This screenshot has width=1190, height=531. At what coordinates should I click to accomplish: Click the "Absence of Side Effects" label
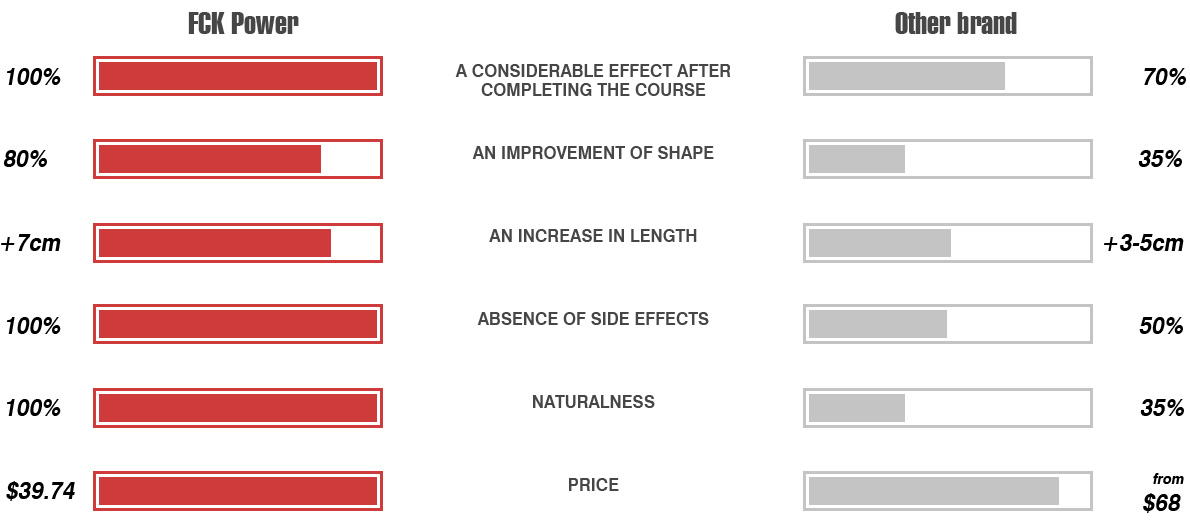pyautogui.click(x=593, y=319)
